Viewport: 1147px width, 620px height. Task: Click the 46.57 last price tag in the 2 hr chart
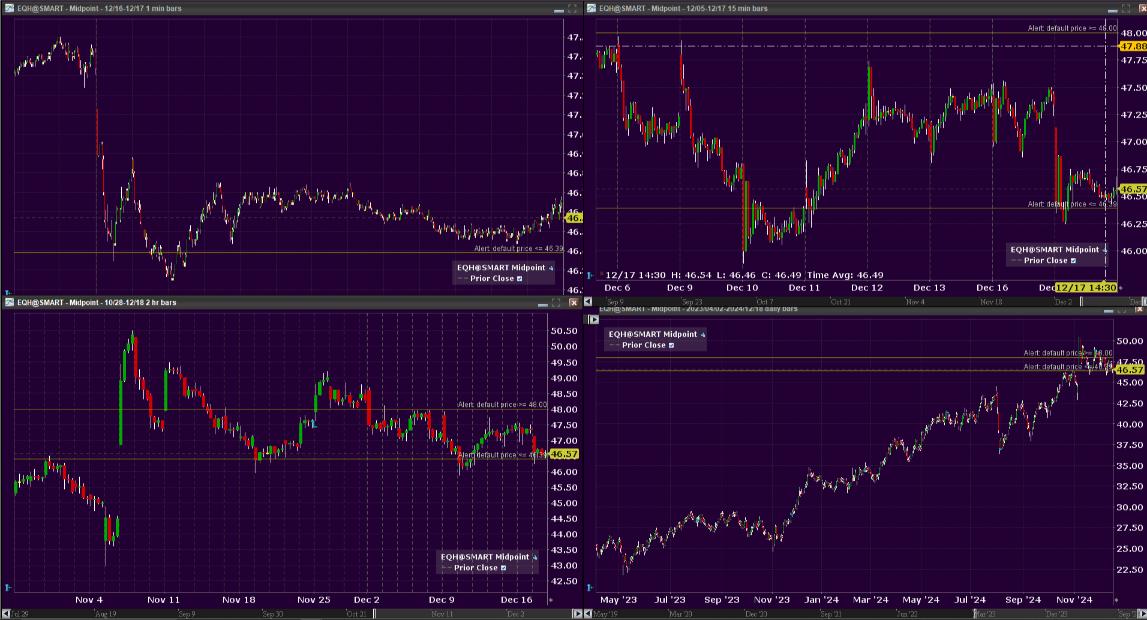pyautogui.click(x=564, y=454)
